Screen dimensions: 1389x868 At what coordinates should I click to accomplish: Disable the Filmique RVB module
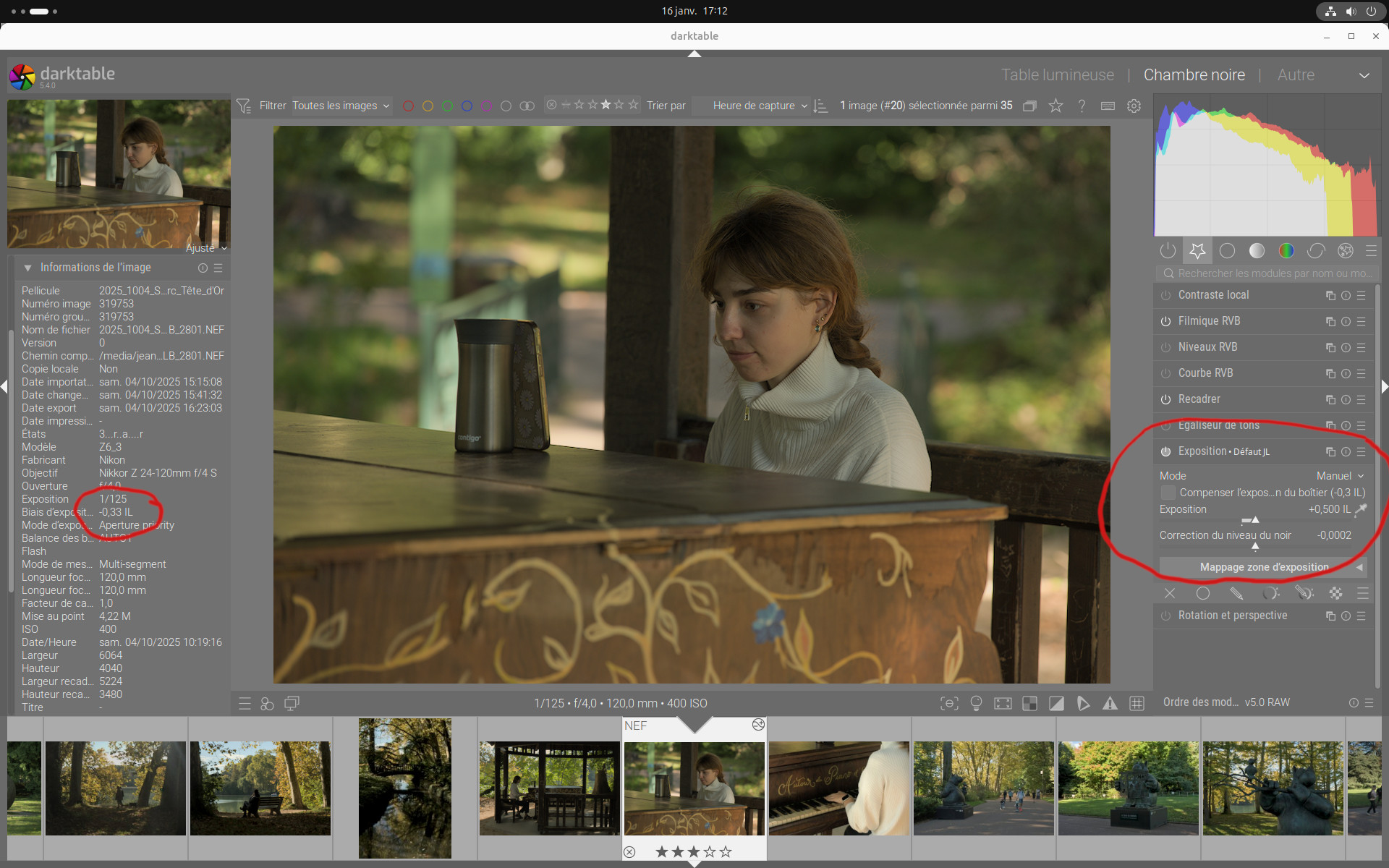point(1165,321)
